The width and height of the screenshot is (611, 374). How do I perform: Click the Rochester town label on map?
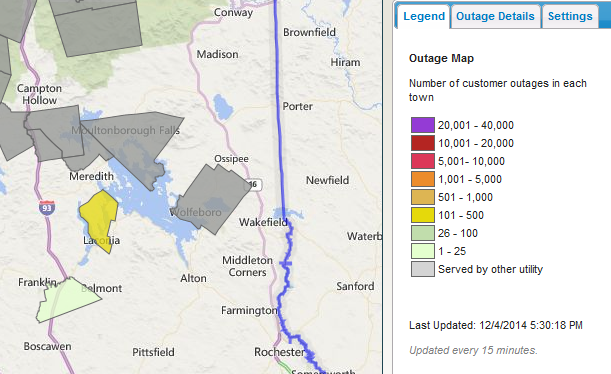click(x=279, y=352)
